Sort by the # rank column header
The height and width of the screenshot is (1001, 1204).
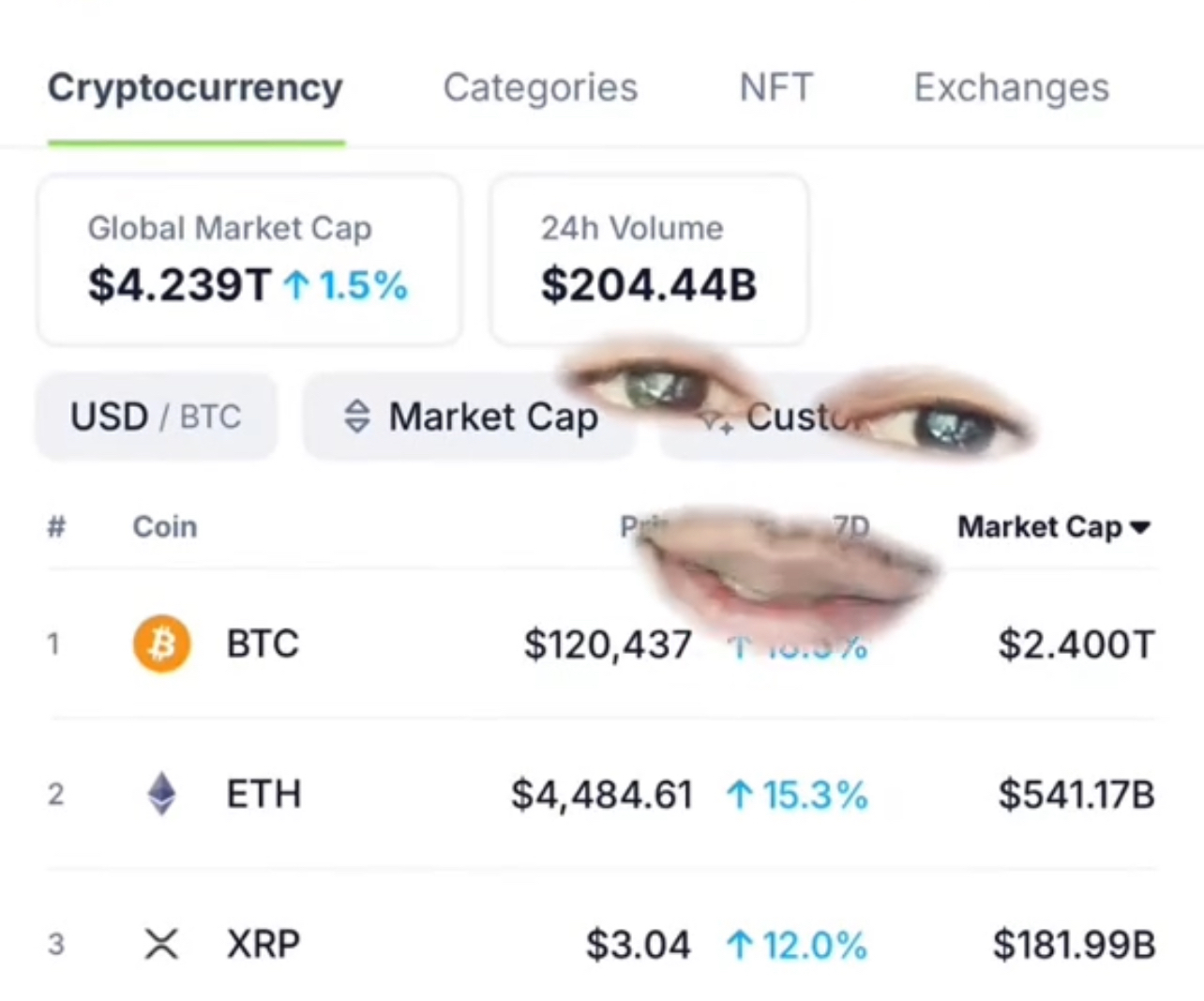click(56, 527)
